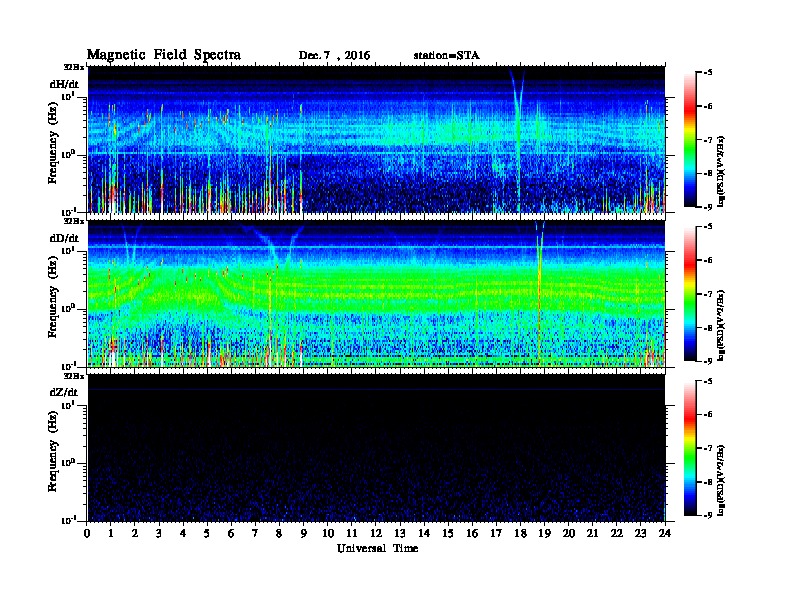Click hour 18 on the Universal Time axis
Image resolution: width=792 pixels, height=612 pixels.
click(520, 533)
